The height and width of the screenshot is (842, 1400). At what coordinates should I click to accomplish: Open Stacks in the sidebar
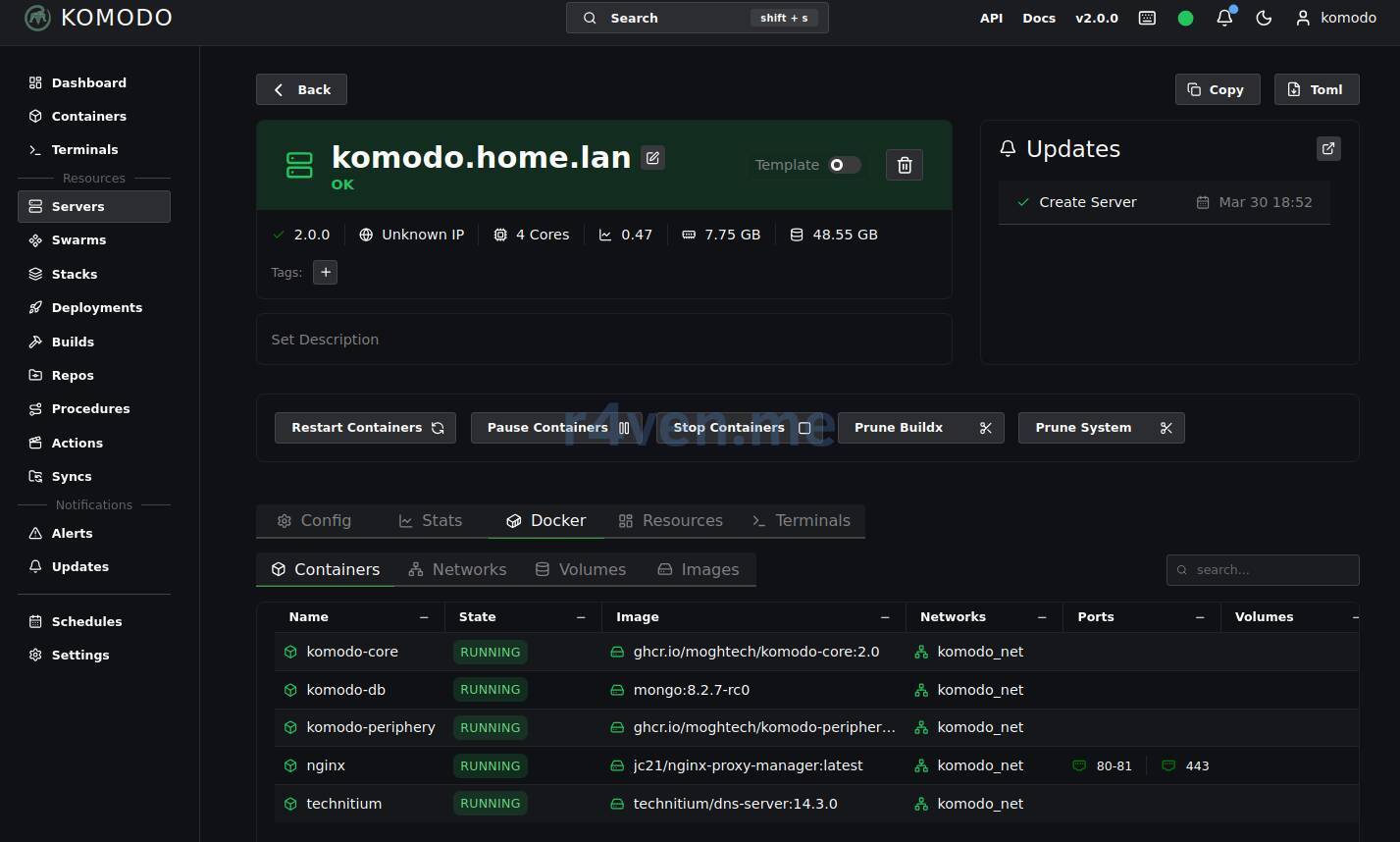point(74,274)
